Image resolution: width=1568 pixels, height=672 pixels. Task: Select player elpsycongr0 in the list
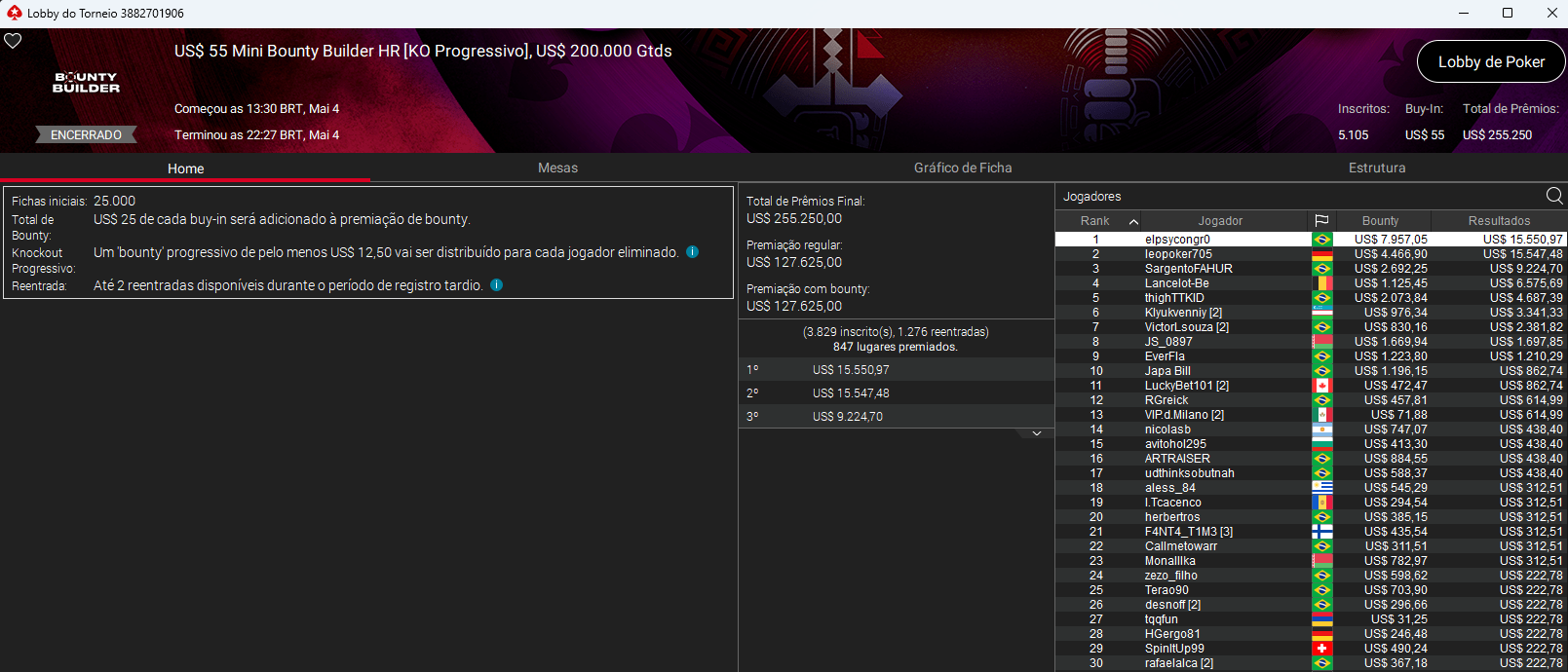pos(1311,240)
